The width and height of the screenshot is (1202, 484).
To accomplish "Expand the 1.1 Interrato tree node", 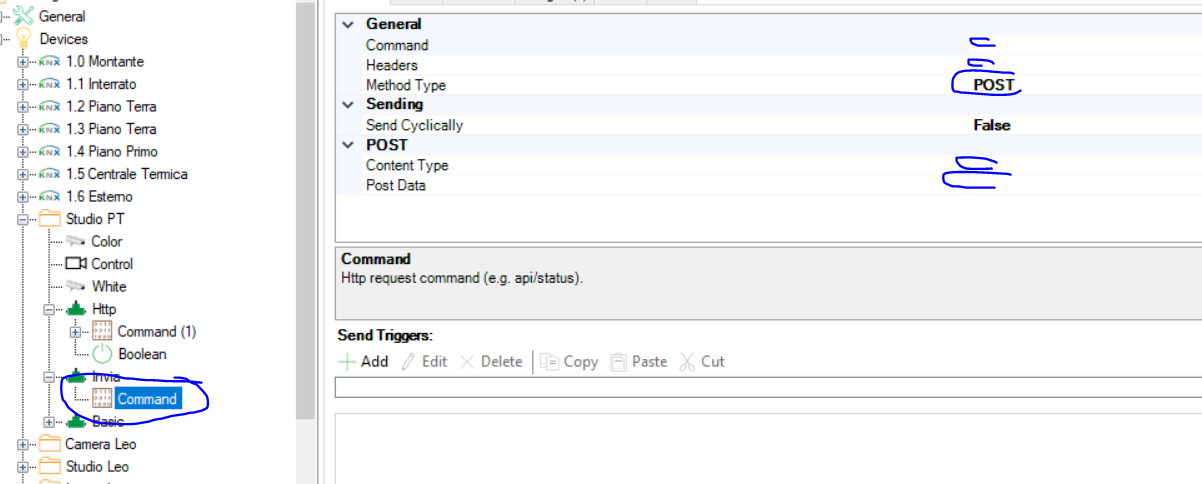I will [x=23, y=84].
